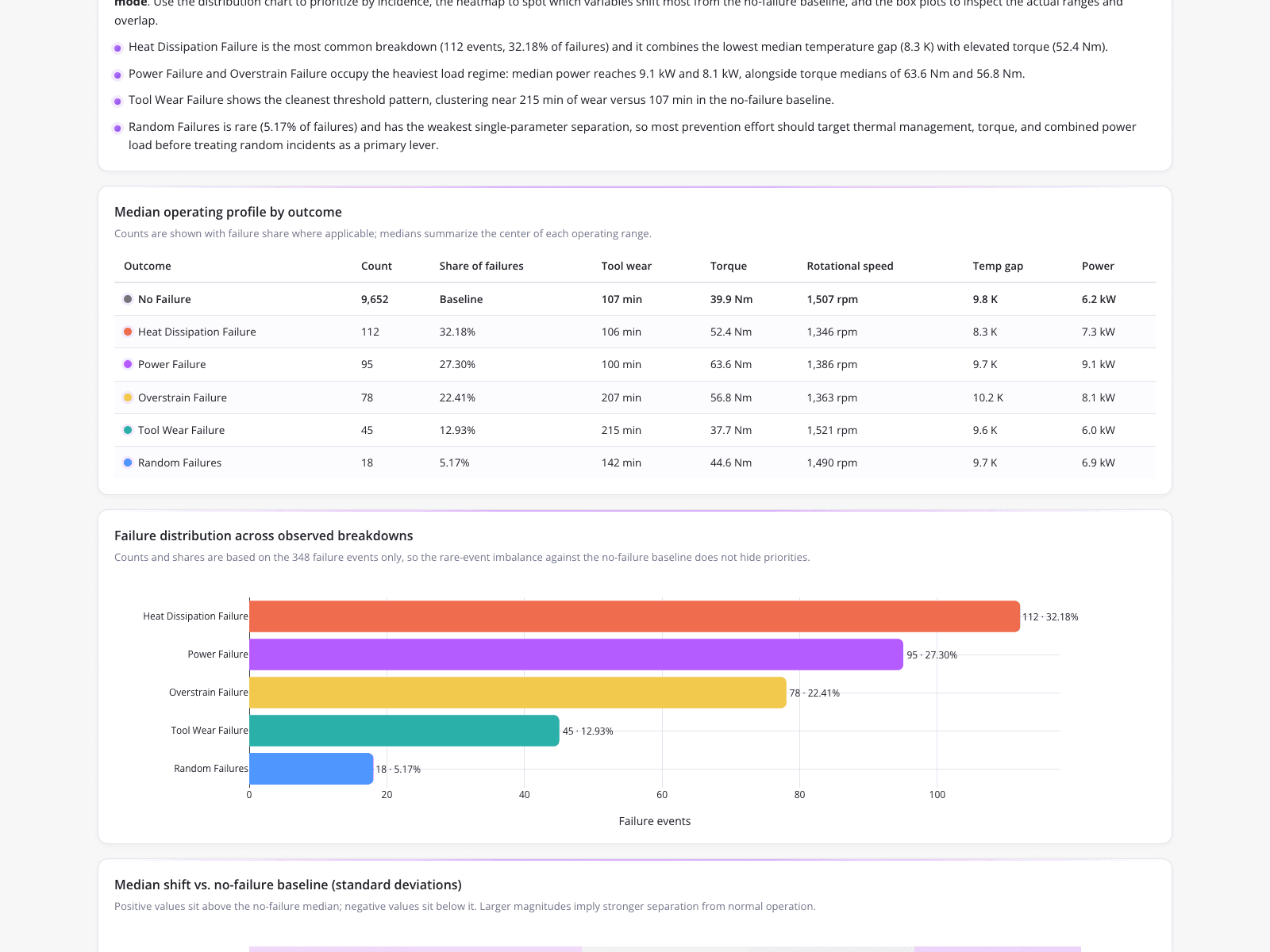This screenshot has width=1270, height=952.
Task: Click the '95 · 27.30%' bar label
Action: [x=932, y=655]
